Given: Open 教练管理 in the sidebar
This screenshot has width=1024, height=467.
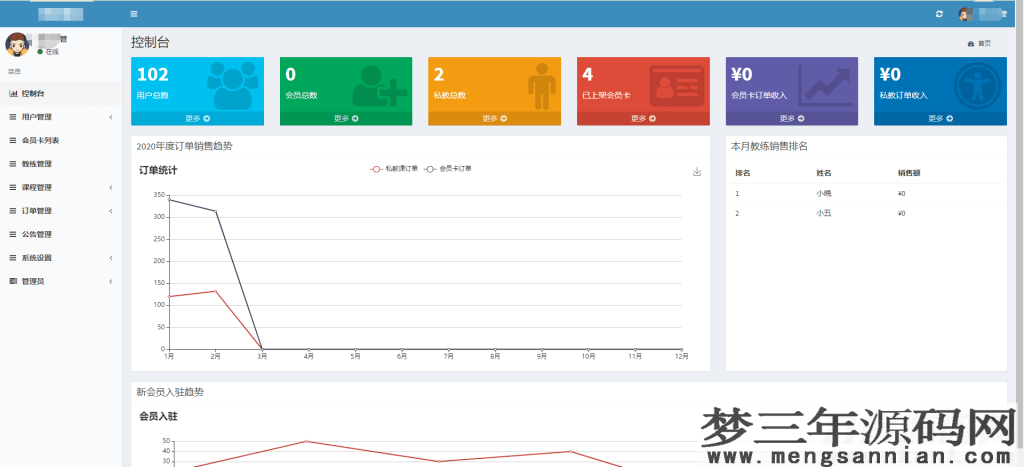Looking at the screenshot, I should point(61,164).
